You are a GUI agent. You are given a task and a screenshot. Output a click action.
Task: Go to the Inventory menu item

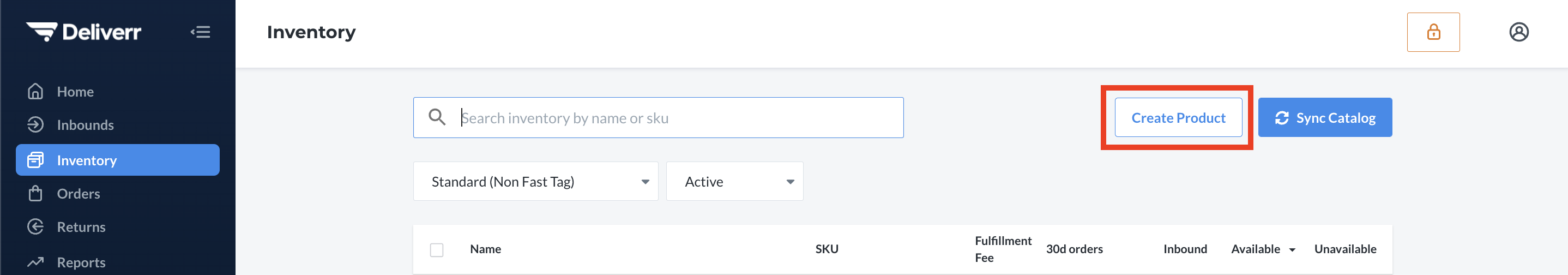[x=117, y=160]
